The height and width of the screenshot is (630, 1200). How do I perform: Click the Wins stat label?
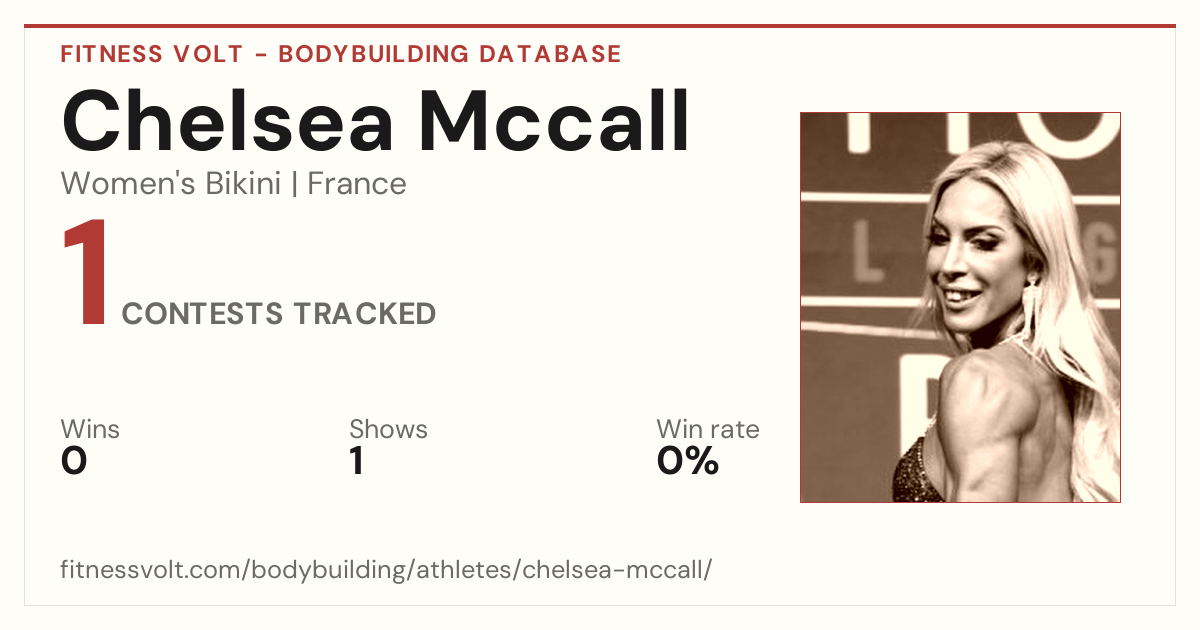tap(90, 429)
